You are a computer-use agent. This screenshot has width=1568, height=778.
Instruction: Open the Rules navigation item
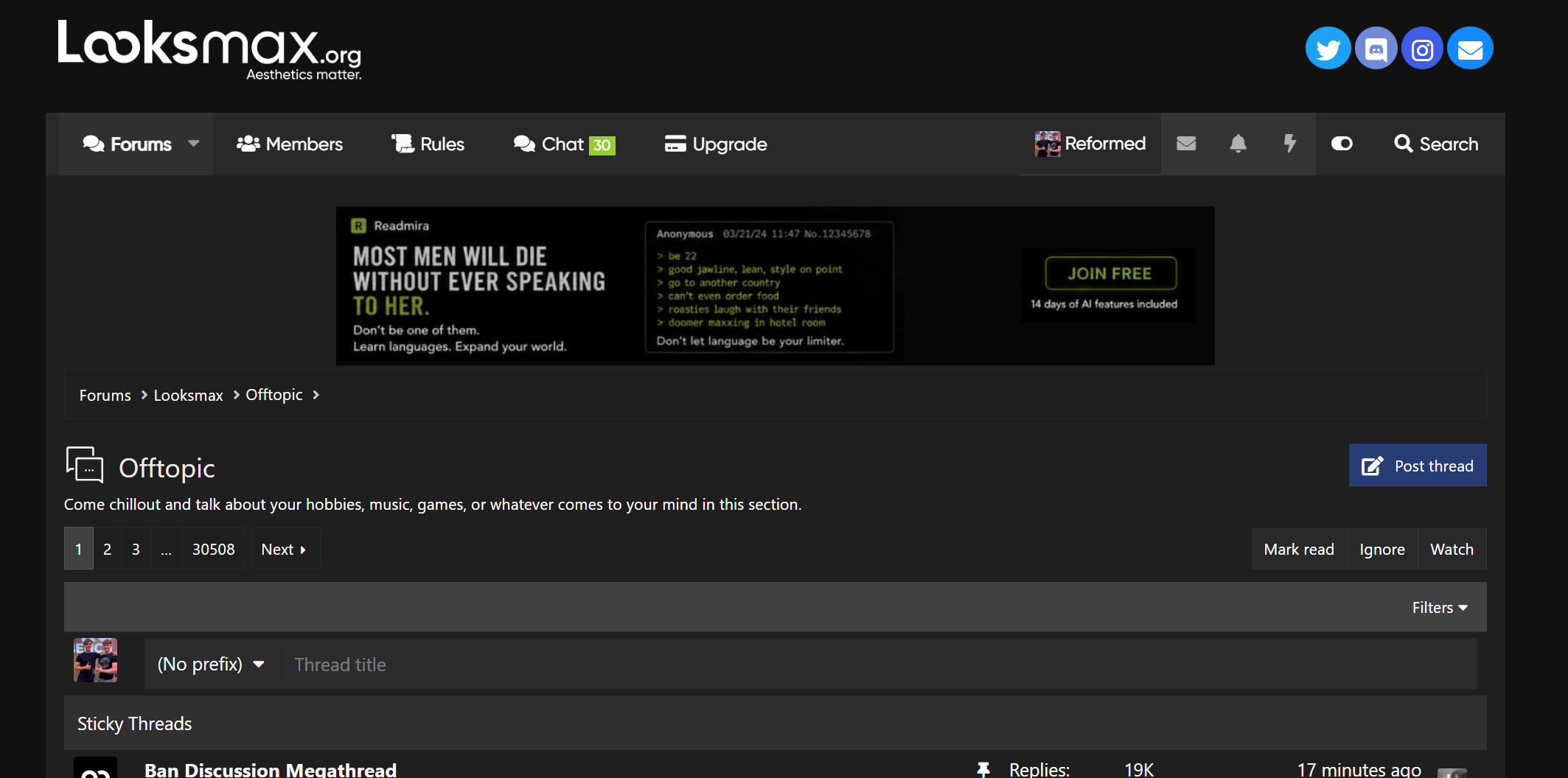coord(428,144)
